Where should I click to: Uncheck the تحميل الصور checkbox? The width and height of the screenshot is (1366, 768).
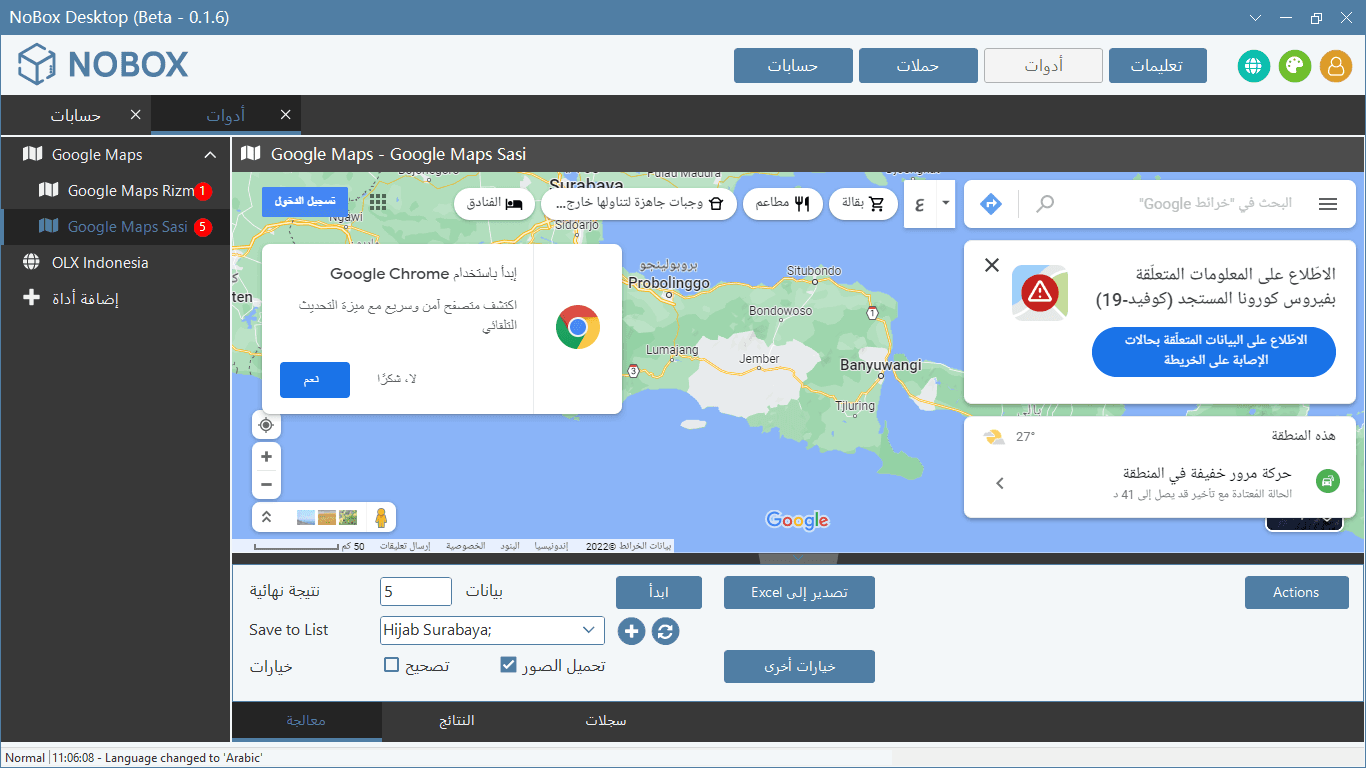point(509,663)
